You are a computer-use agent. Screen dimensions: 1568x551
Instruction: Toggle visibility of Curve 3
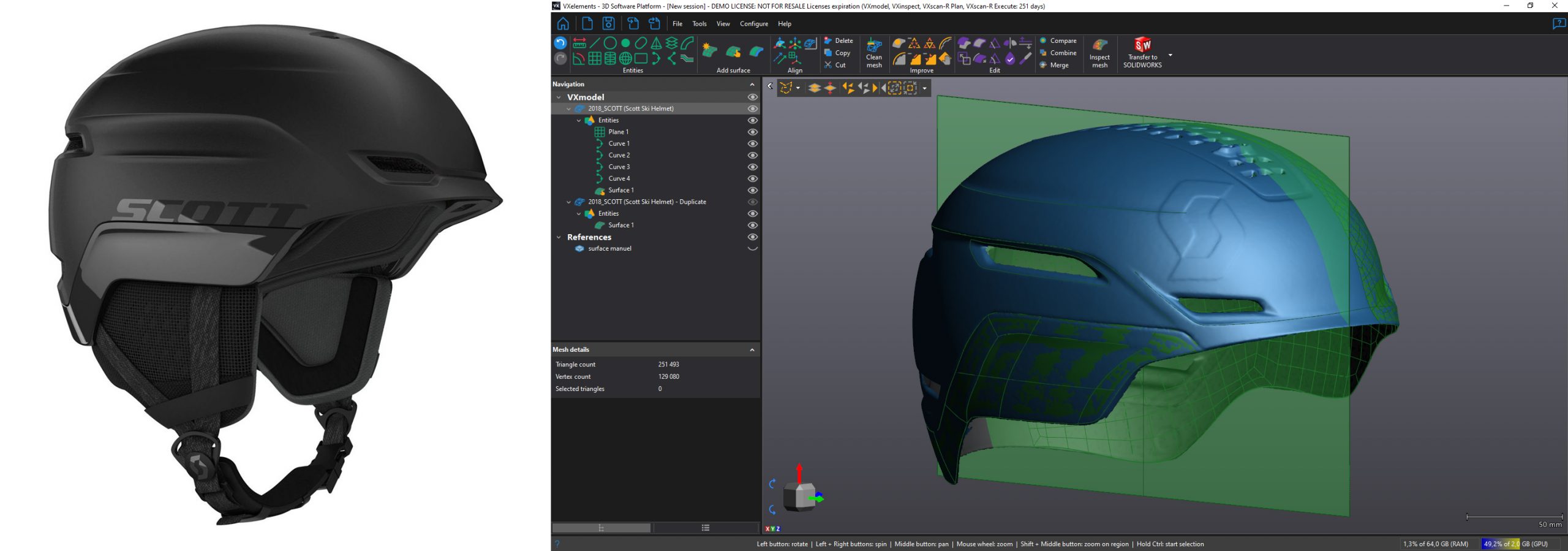[753, 167]
